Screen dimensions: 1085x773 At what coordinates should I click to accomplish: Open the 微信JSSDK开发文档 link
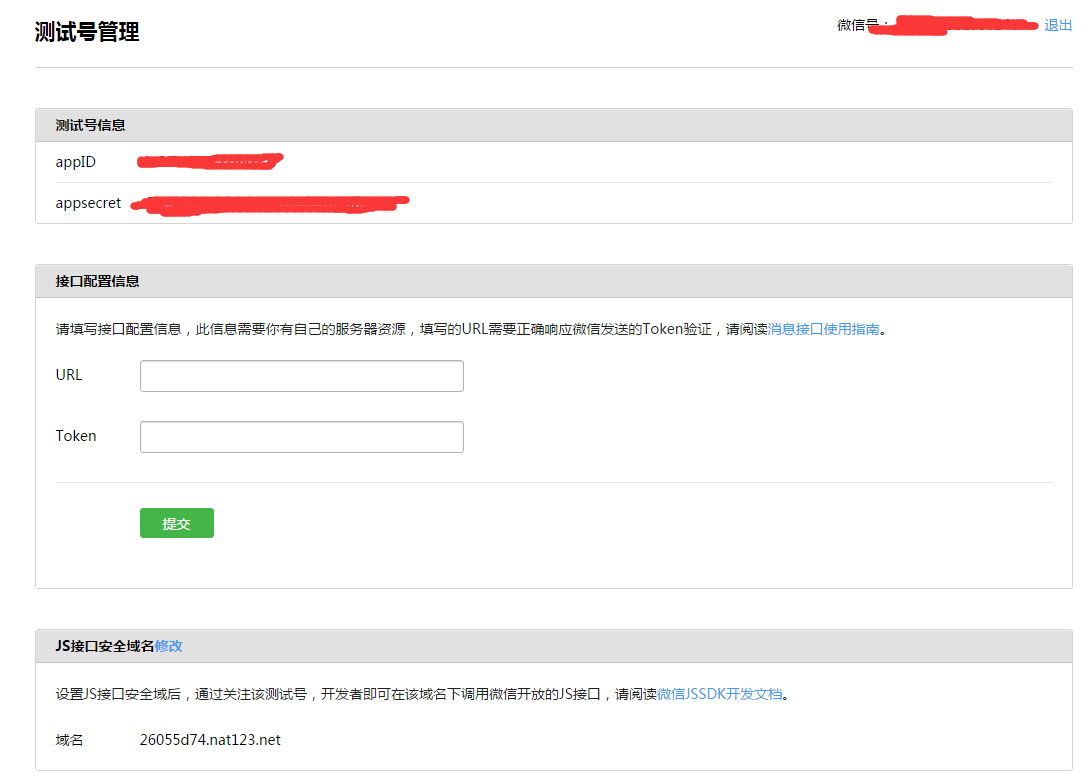pyautogui.click(x=719, y=694)
